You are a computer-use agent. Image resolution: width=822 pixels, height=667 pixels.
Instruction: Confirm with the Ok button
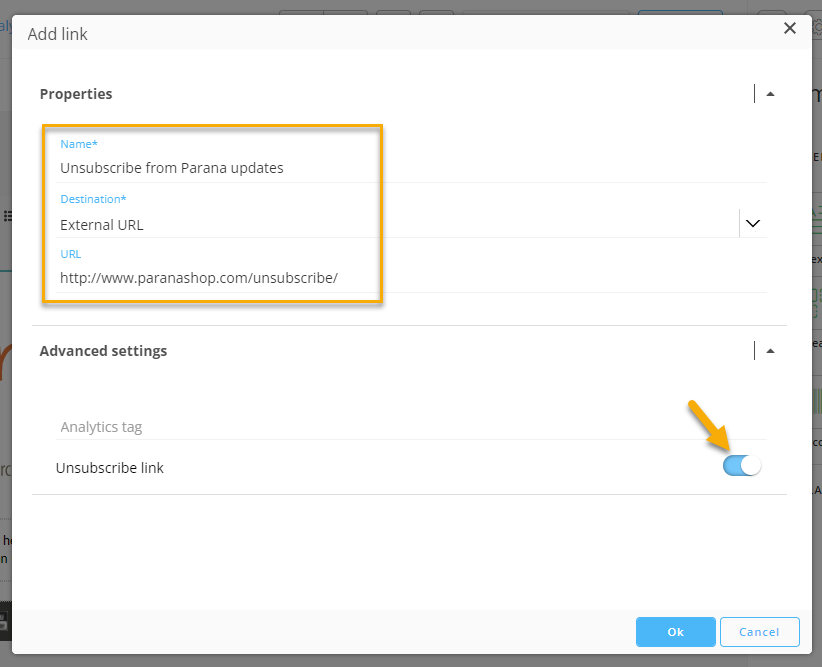tap(675, 632)
